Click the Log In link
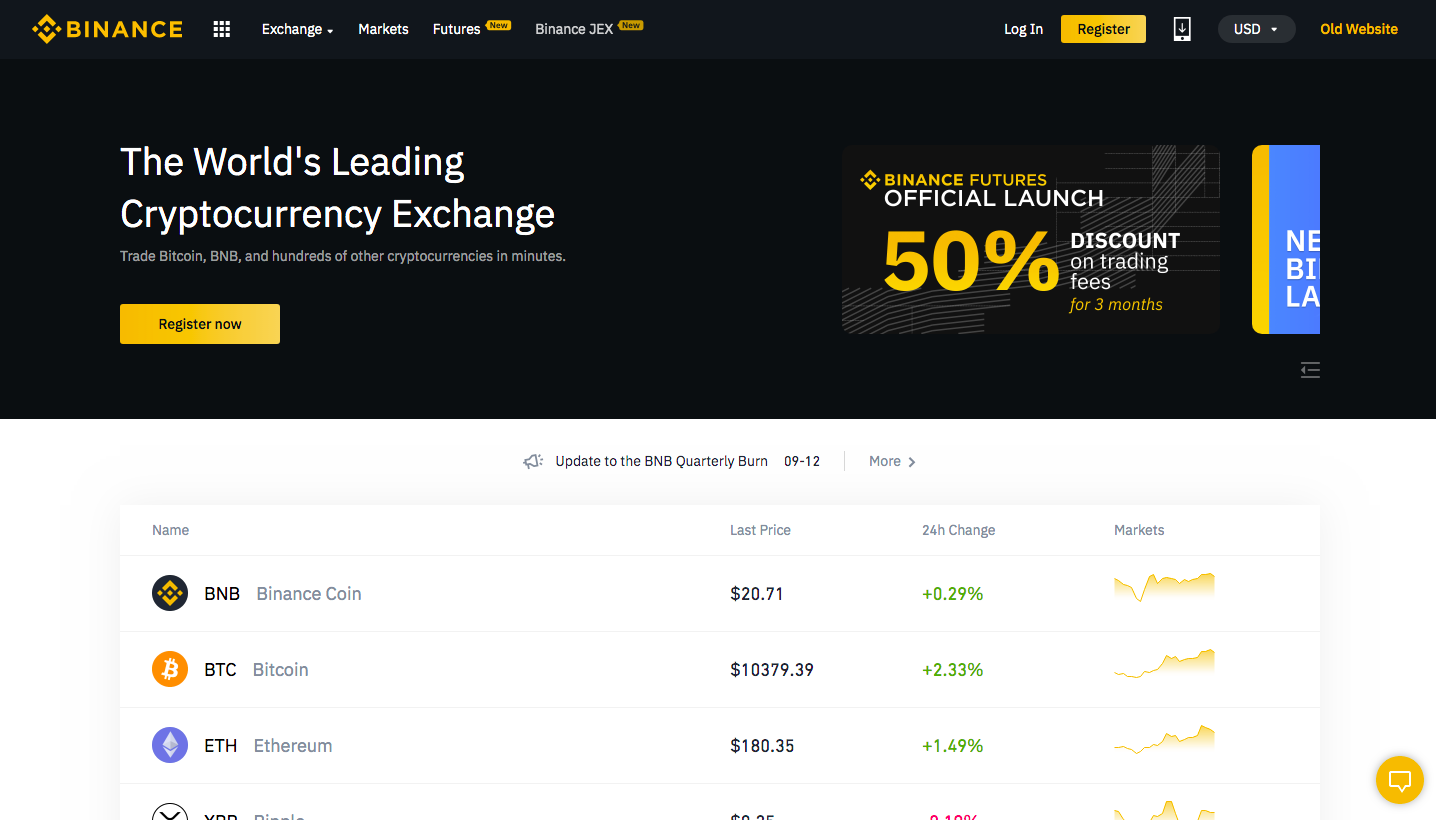Viewport: 1436px width, 820px height. (1023, 29)
